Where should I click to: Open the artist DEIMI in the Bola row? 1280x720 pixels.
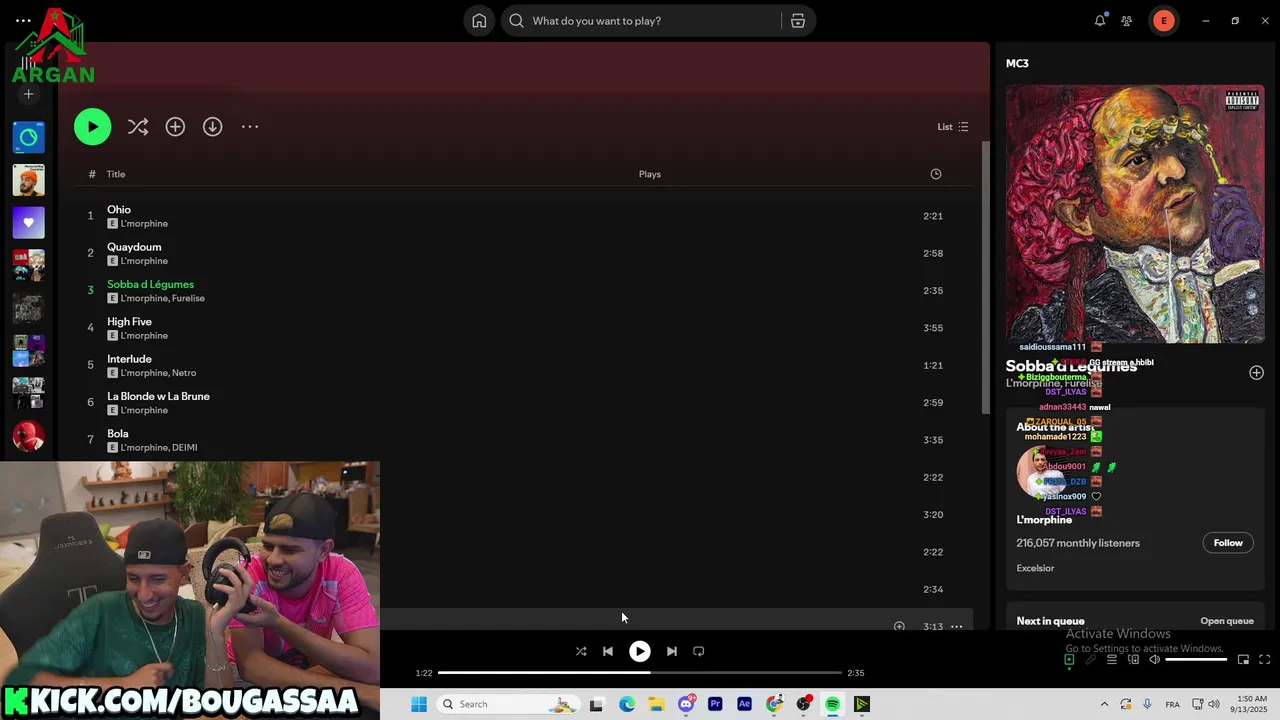click(185, 447)
